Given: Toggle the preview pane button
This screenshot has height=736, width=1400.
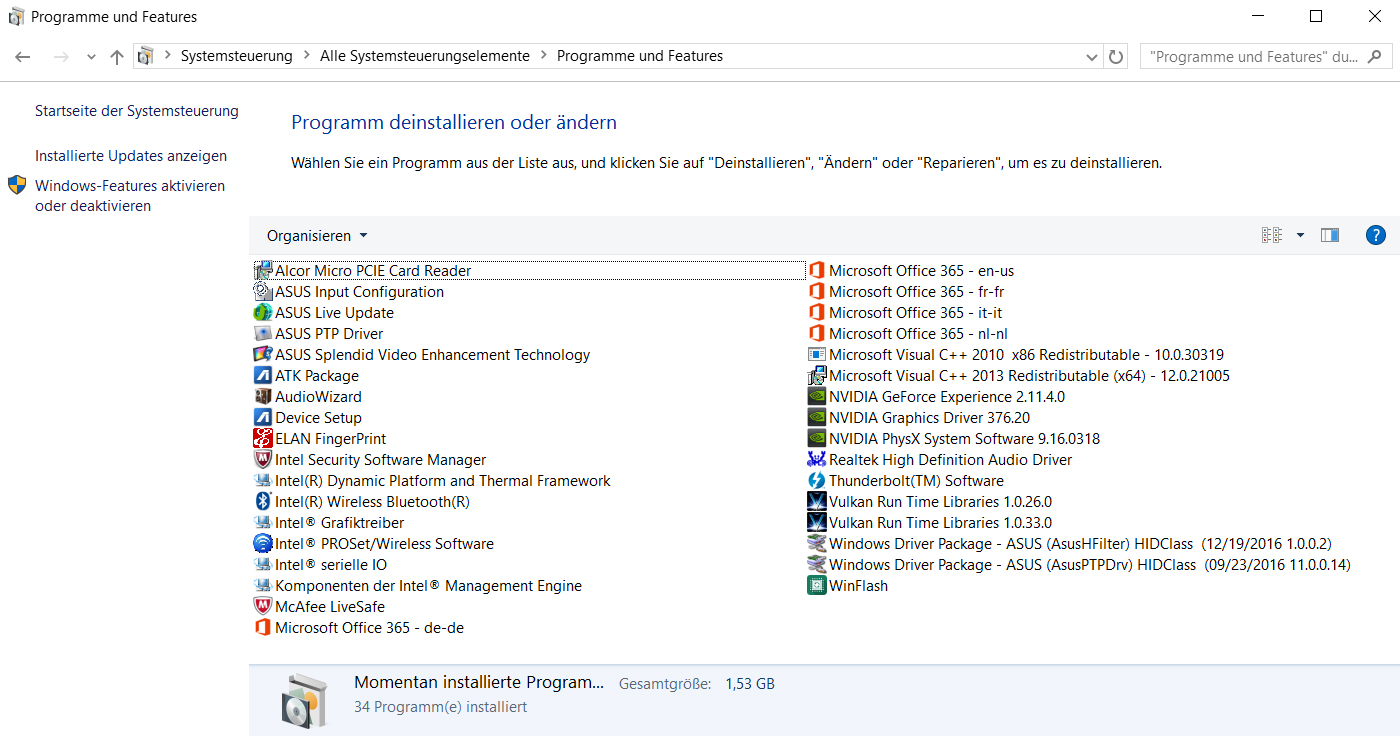Looking at the screenshot, I should (1330, 236).
